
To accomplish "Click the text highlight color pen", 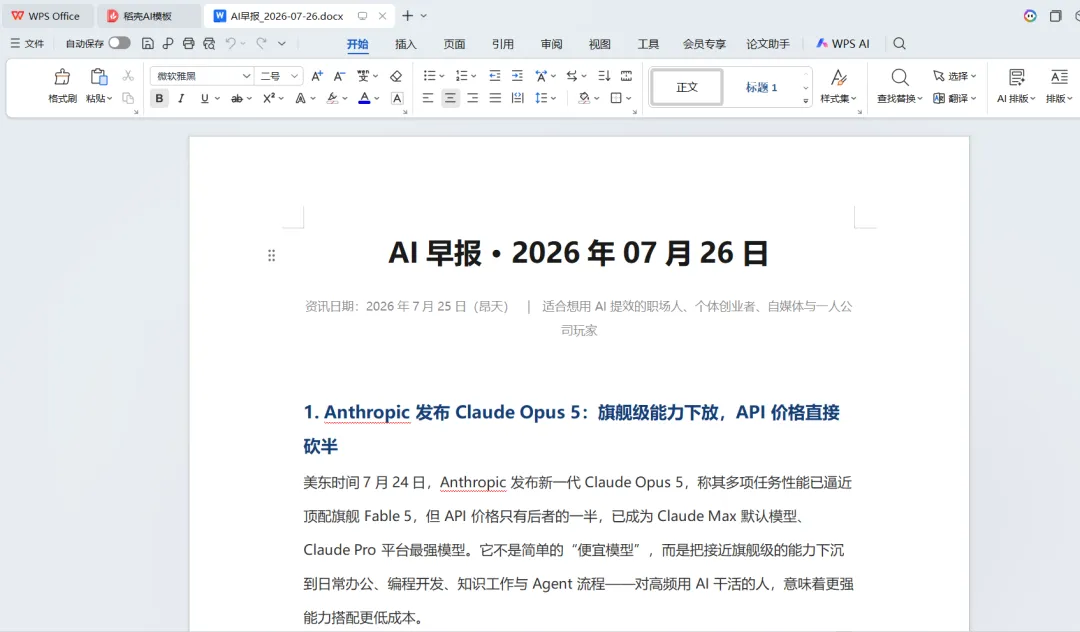I will click(333, 98).
